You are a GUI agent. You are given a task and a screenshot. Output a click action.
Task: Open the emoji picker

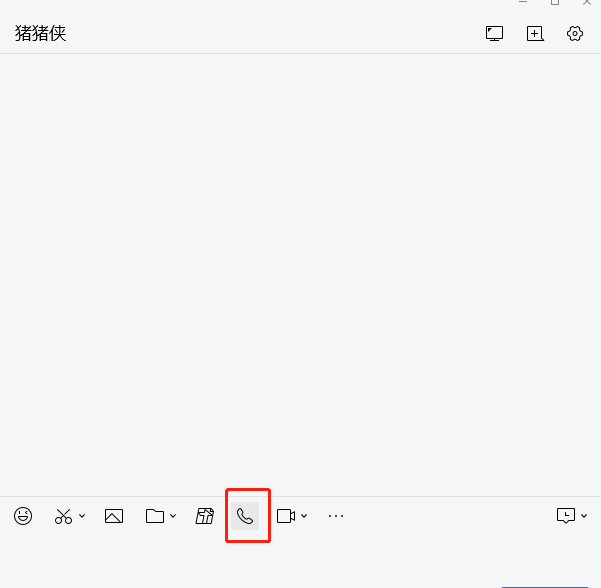tap(23, 516)
